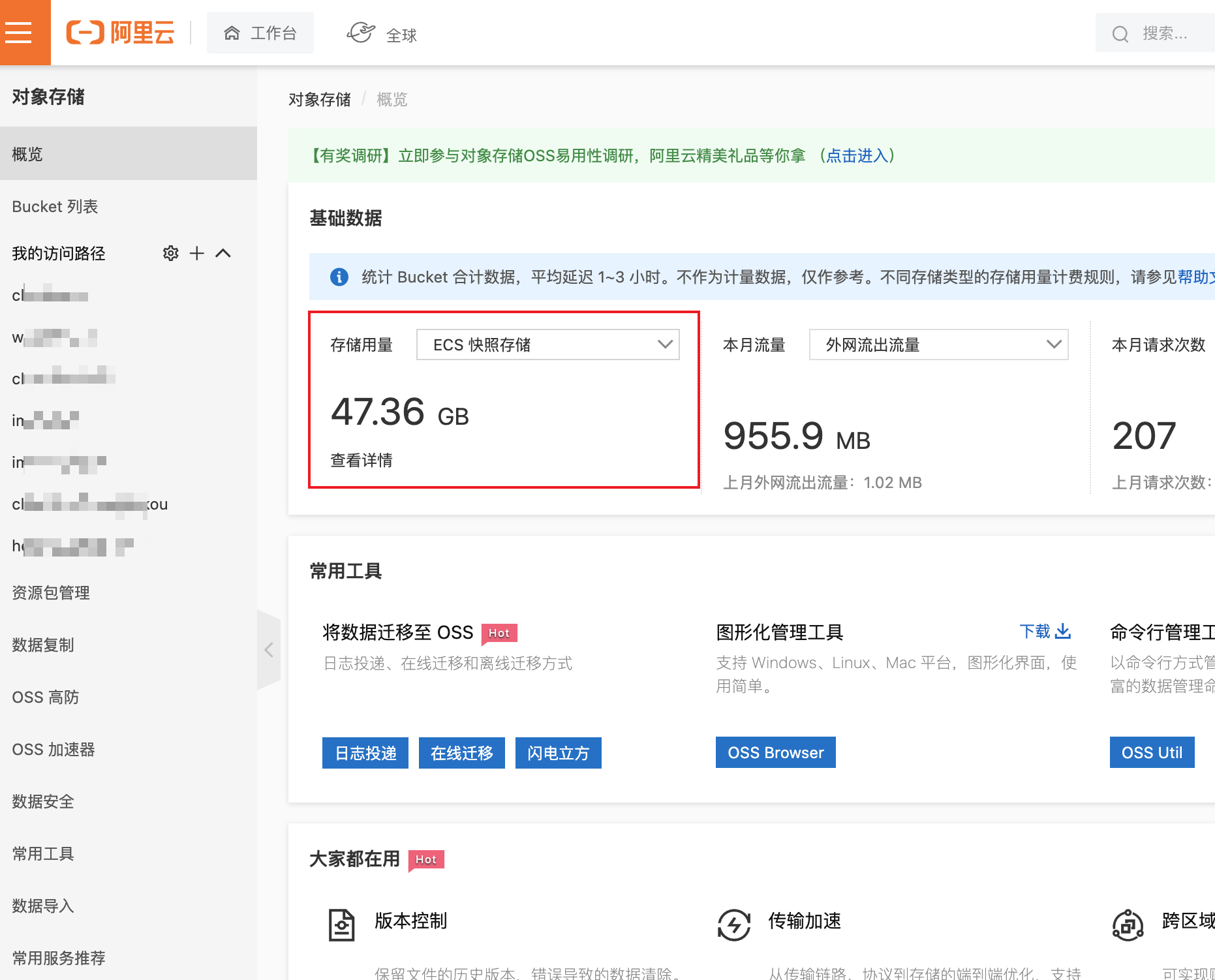Open the 帮助 documentation link
Screen dimensions: 1215x980
coord(1195,277)
